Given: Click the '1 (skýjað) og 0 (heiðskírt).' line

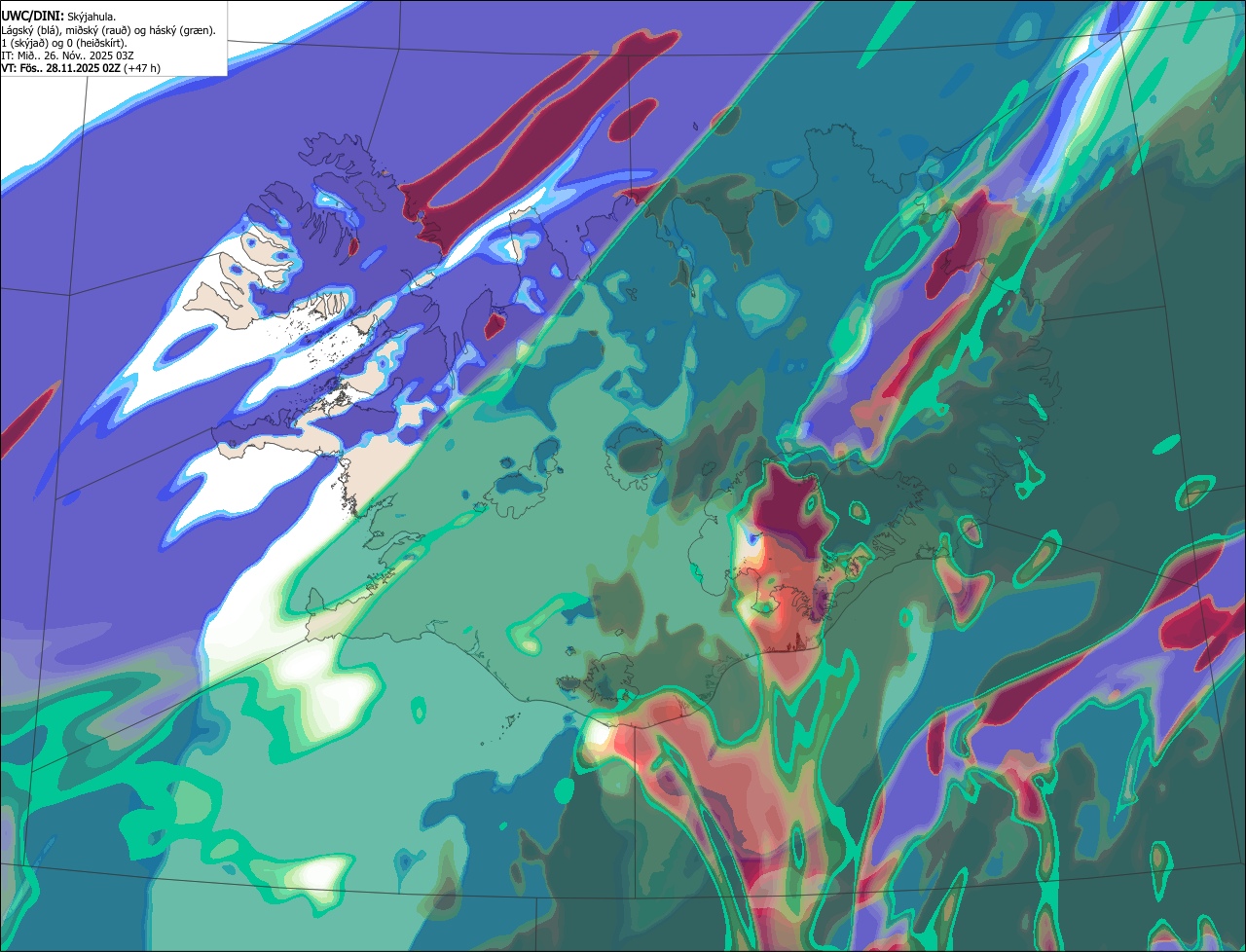Looking at the screenshot, I should coord(64,42).
